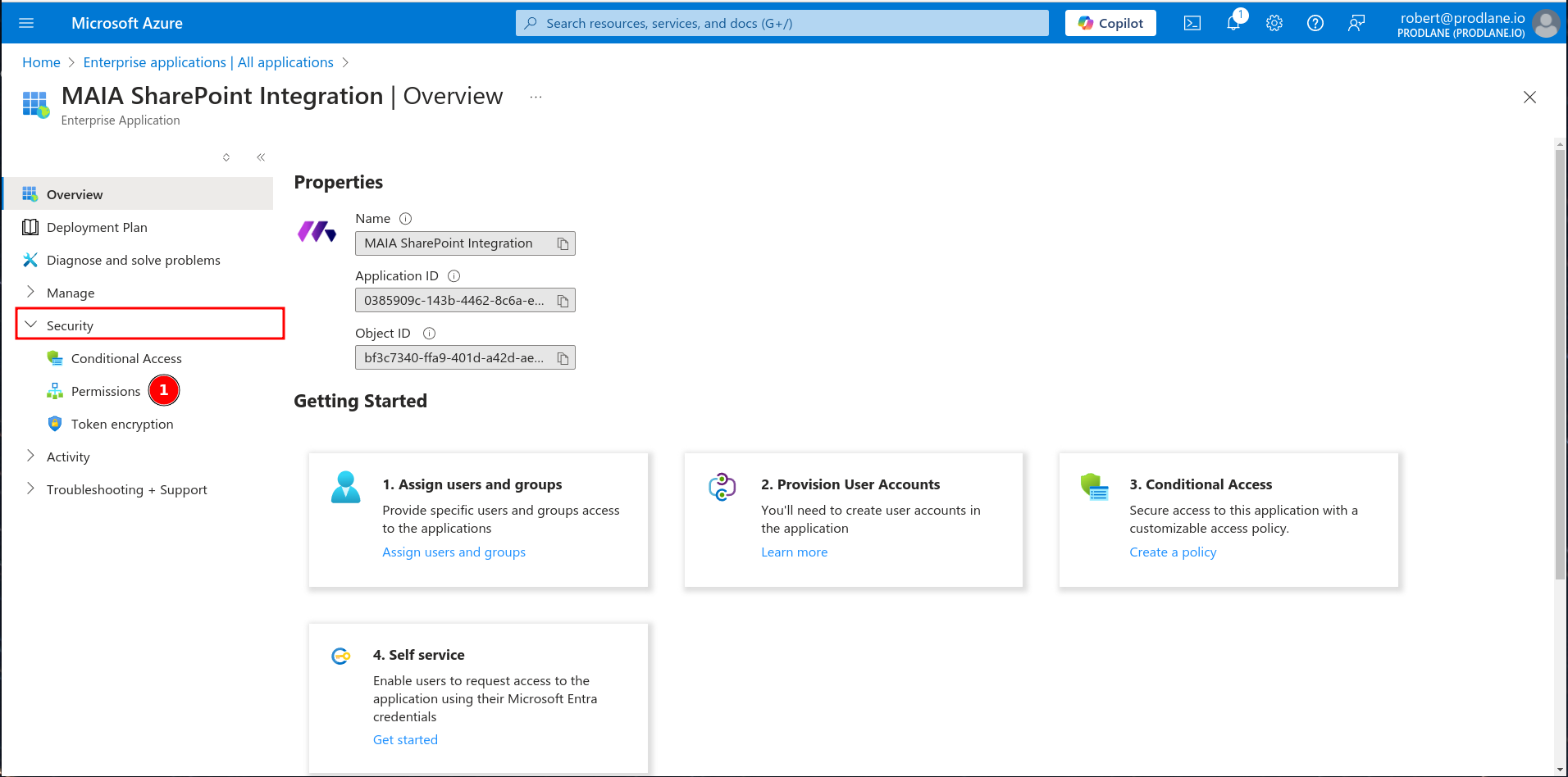Image resolution: width=1568 pixels, height=777 pixels.
Task: Go to Enterprise applications | All applications breadcrumb
Action: pos(208,62)
